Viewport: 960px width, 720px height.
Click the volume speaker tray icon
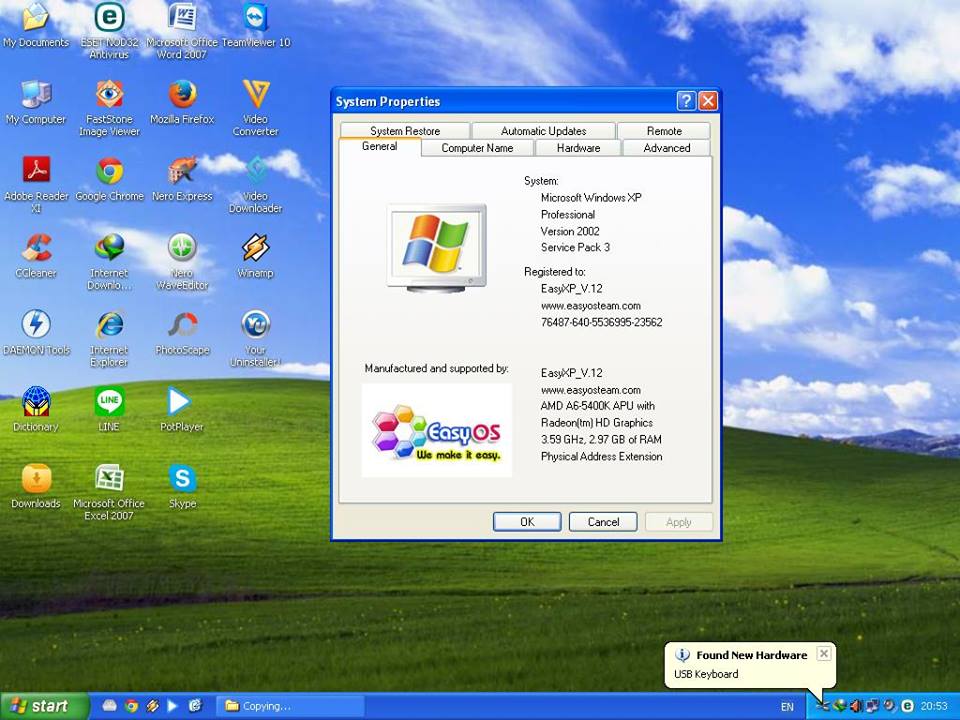[856, 706]
